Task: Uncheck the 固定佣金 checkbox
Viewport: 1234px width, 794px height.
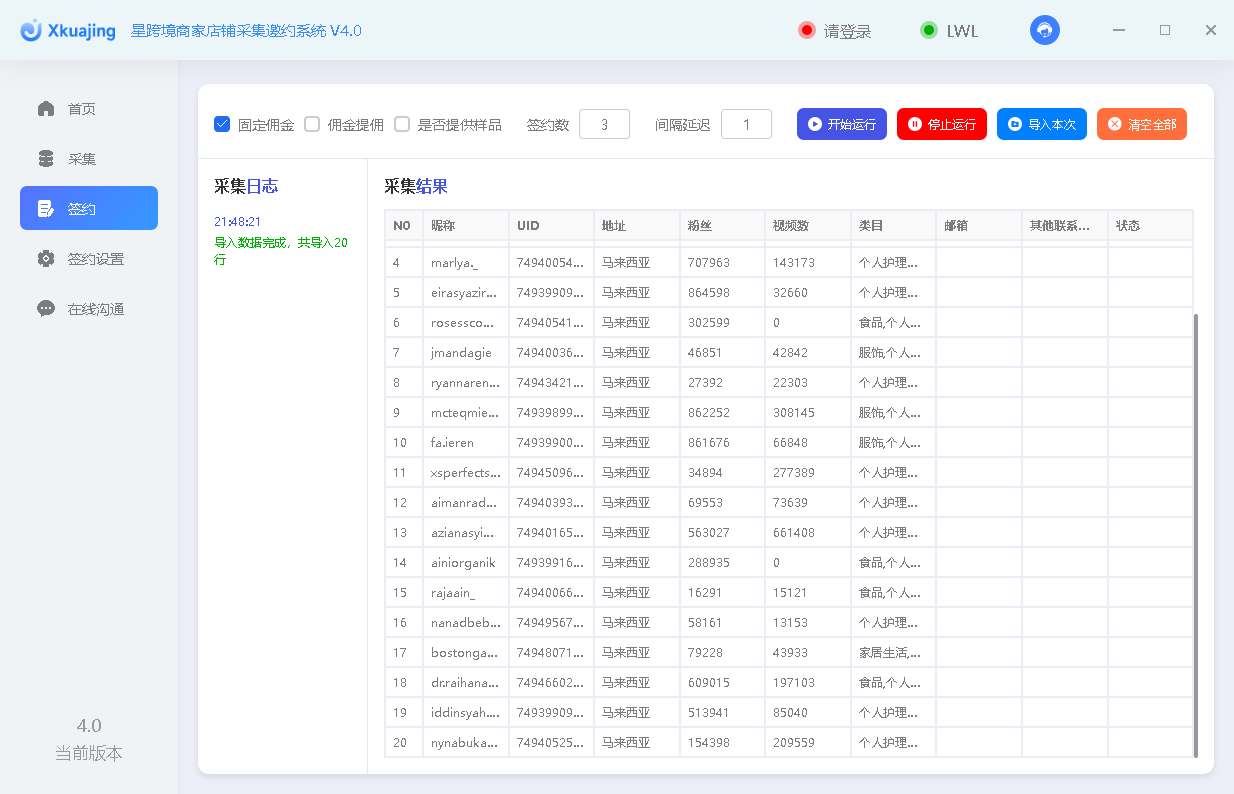Action: click(x=222, y=125)
